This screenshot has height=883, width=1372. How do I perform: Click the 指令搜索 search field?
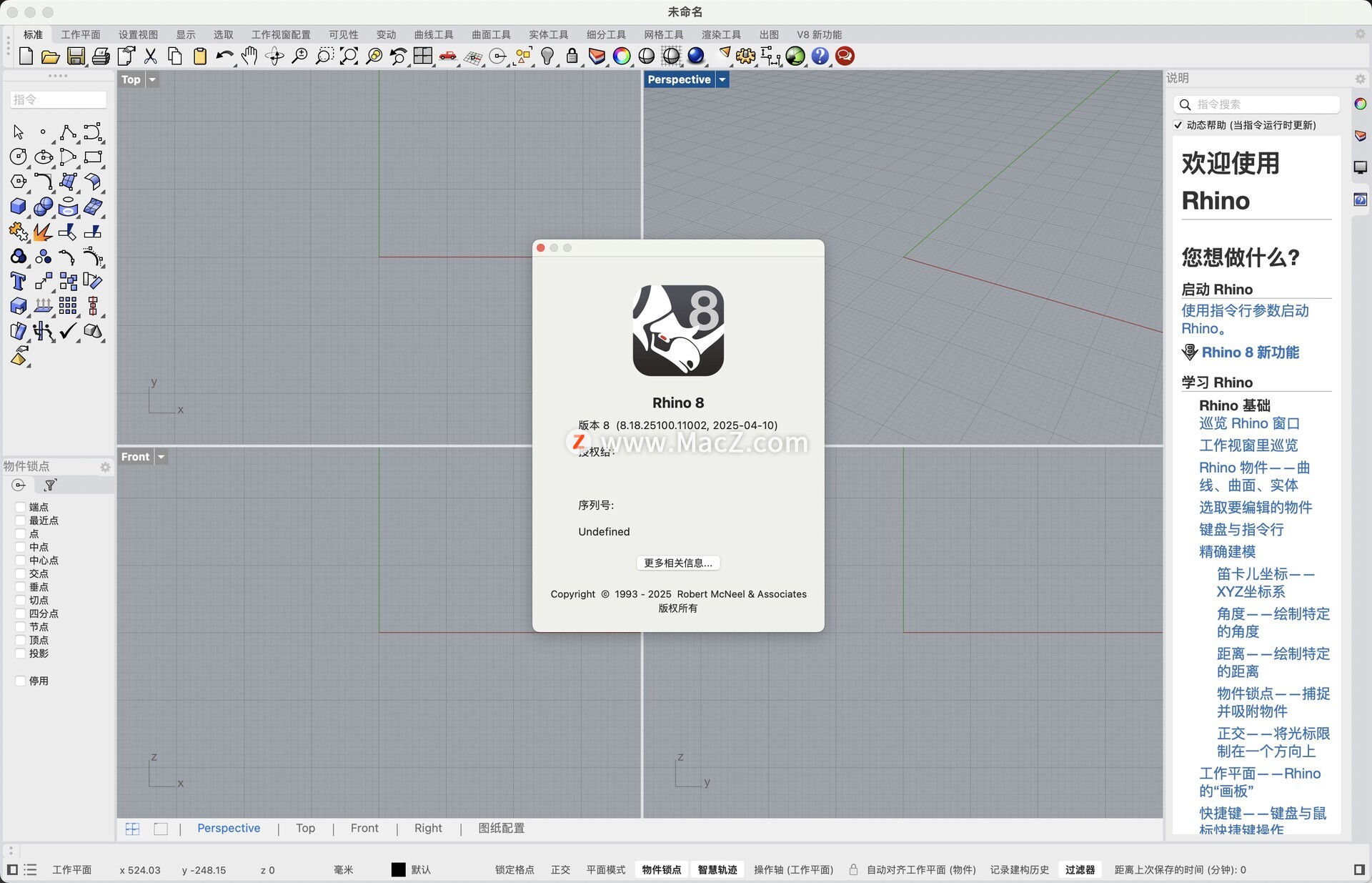pos(1256,104)
